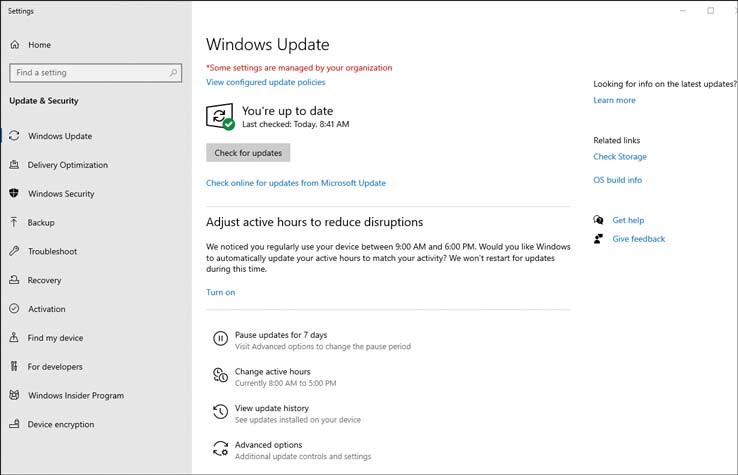
Task: Click the pause icon for Pause updates
Action: [220, 338]
